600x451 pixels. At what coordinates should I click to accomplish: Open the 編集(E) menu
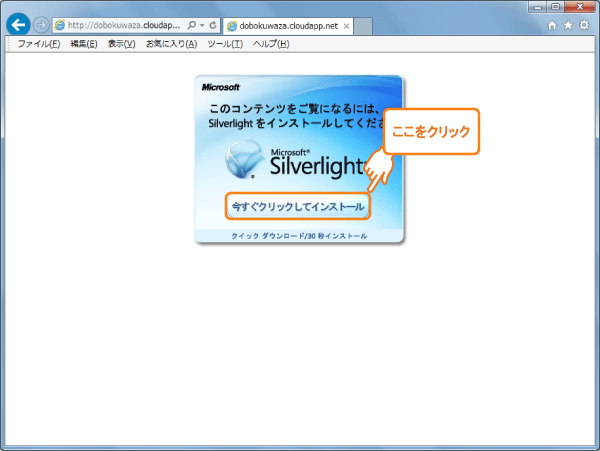coord(84,44)
